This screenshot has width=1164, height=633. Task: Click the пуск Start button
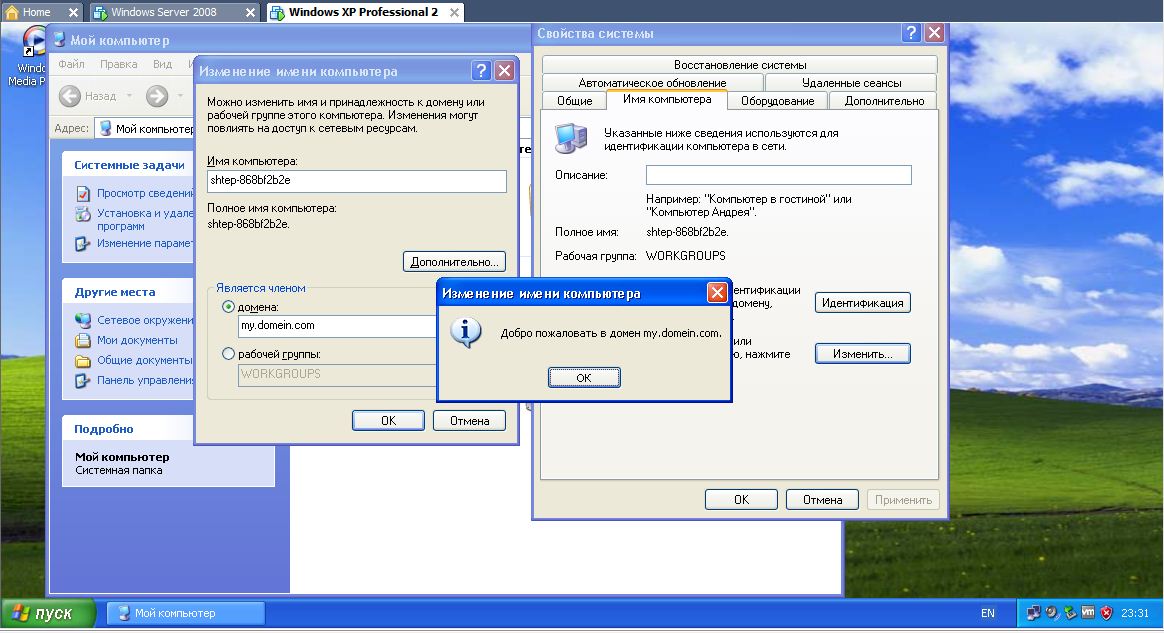(x=48, y=614)
